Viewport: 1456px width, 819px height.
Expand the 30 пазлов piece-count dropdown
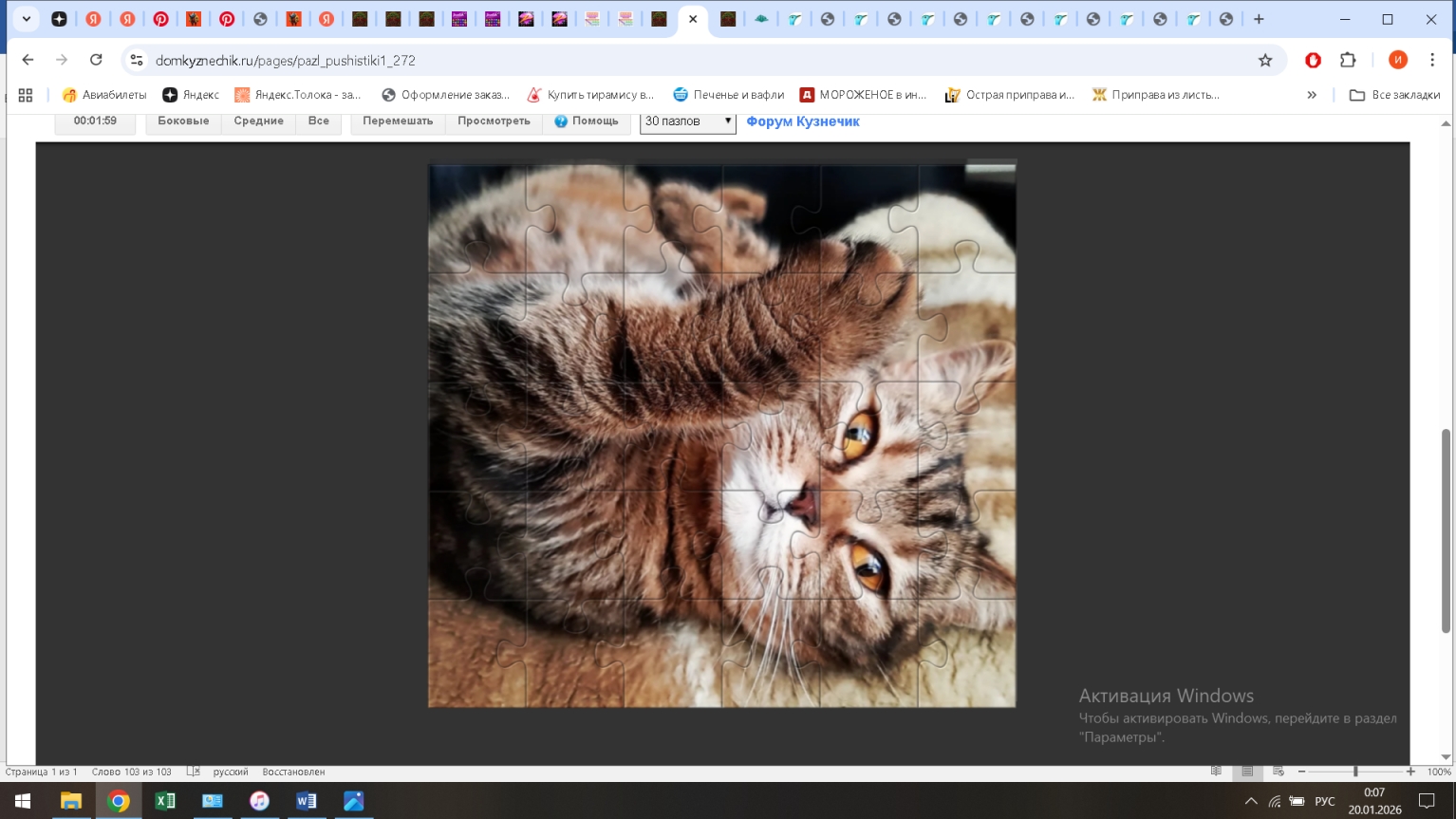click(x=687, y=121)
